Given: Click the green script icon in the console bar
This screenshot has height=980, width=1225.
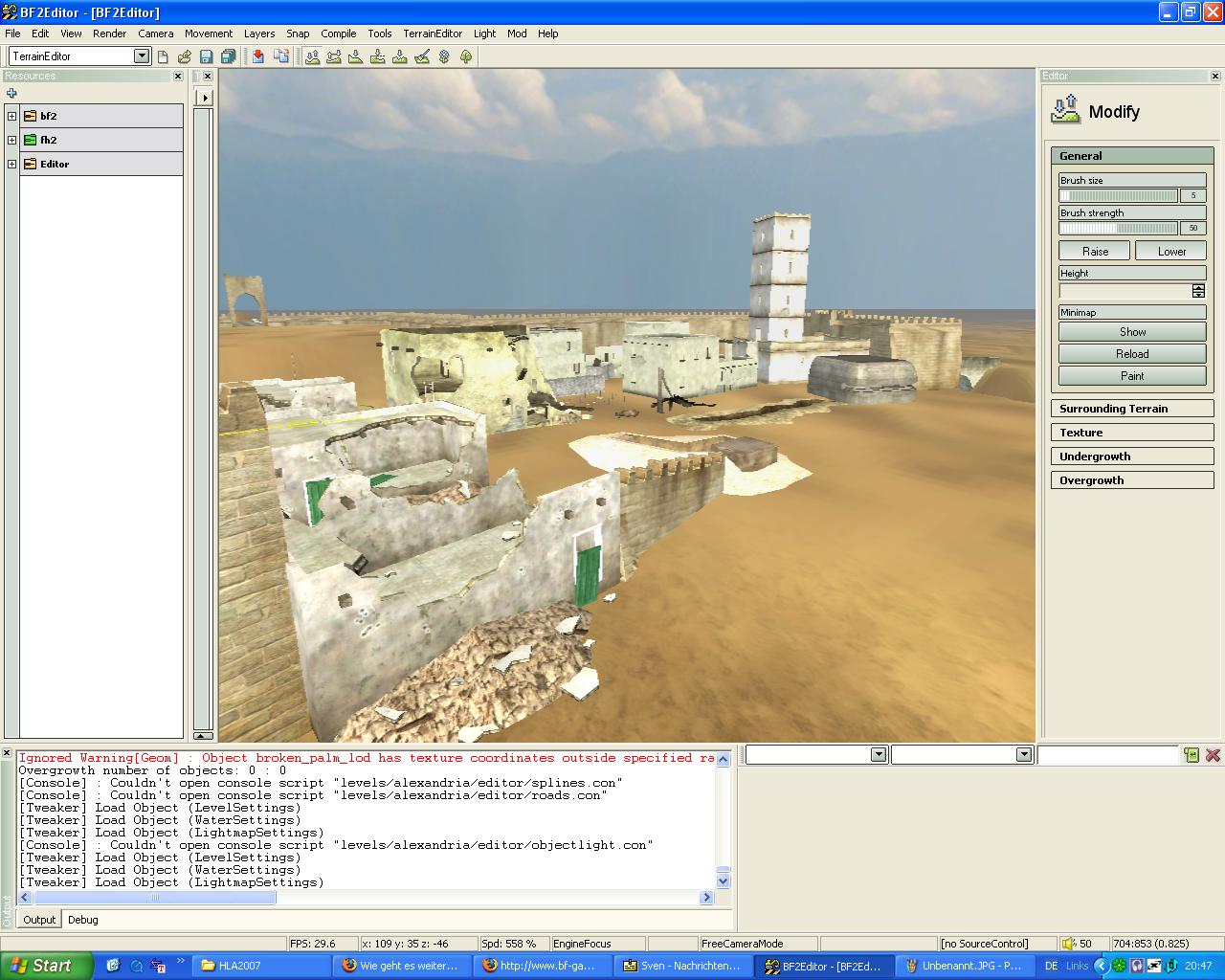Looking at the screenshot, I should click(1192, 755).
